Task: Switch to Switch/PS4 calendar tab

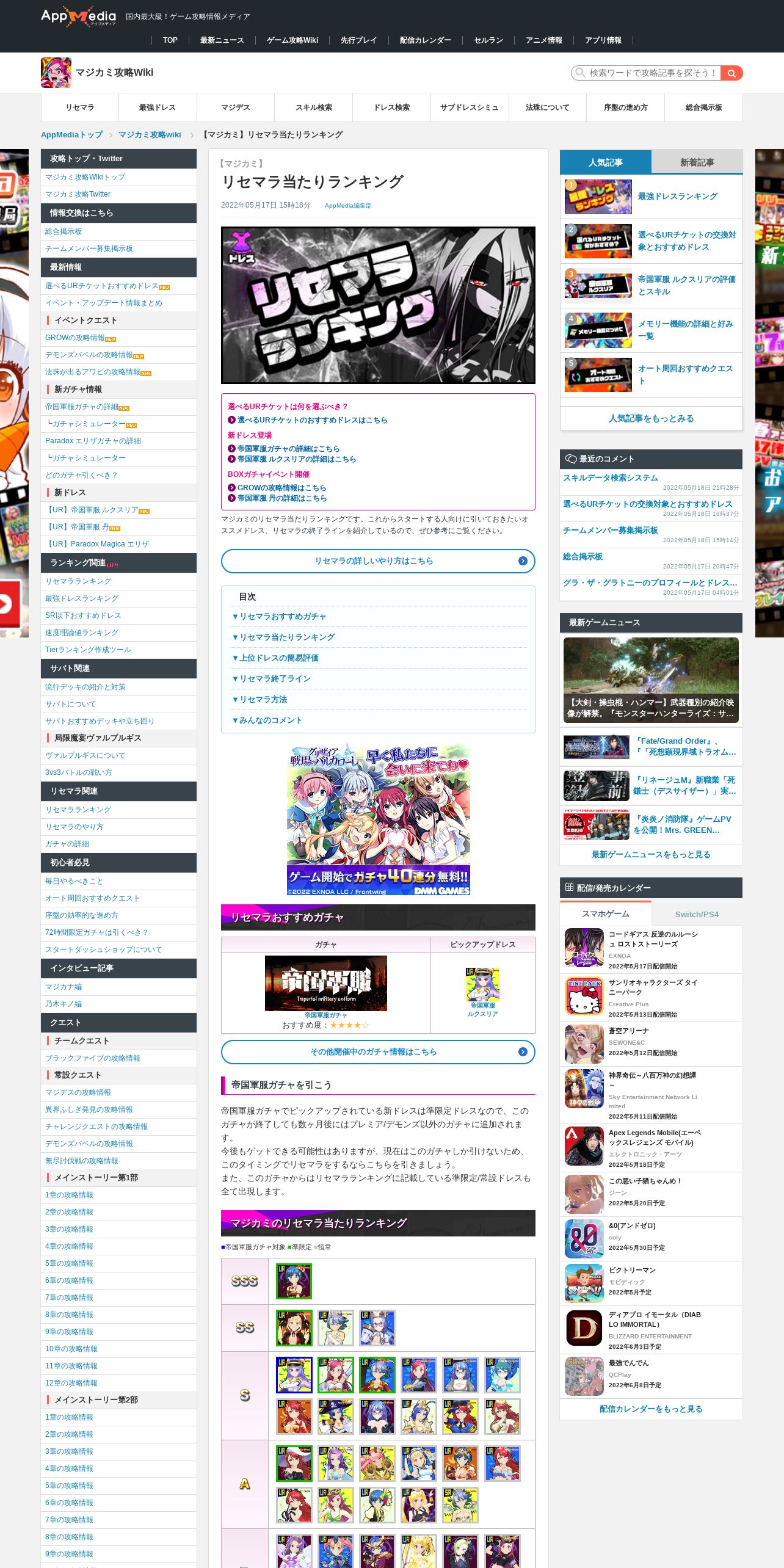Action: [x=697, y=914]
